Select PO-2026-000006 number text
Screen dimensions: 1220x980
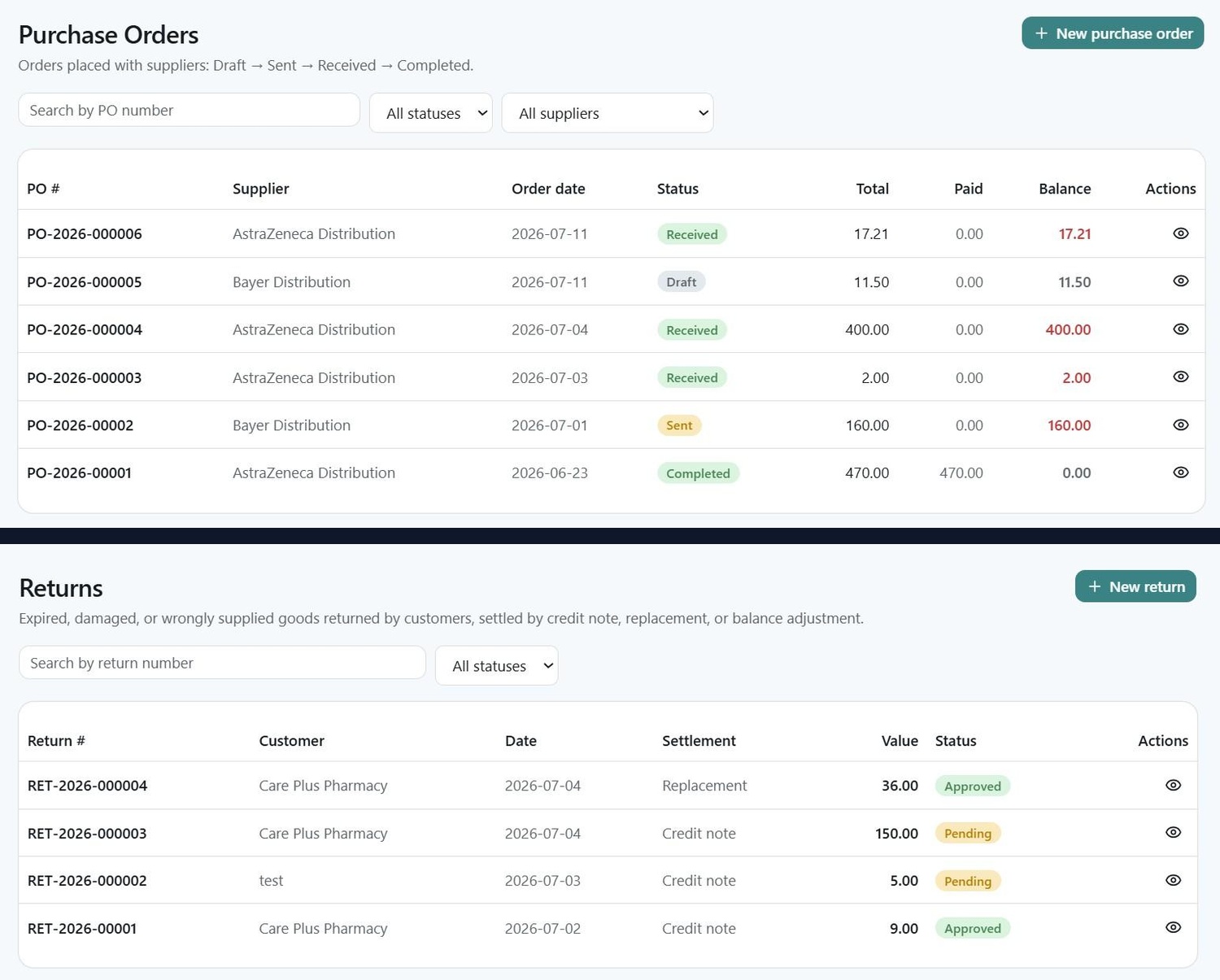pyautogui.click(x=85, y=233)
